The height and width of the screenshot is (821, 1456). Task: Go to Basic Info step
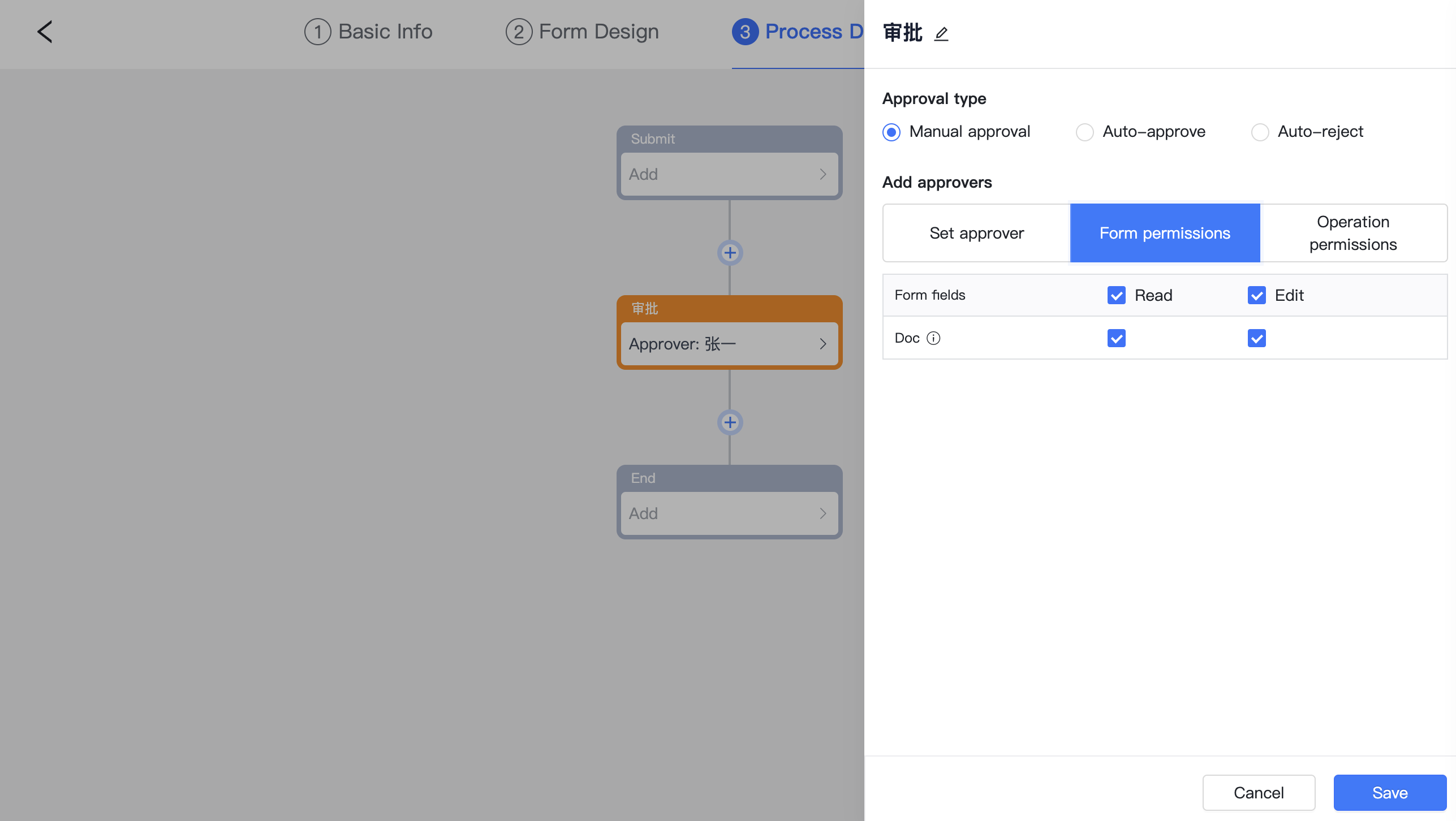click(368, 32)
